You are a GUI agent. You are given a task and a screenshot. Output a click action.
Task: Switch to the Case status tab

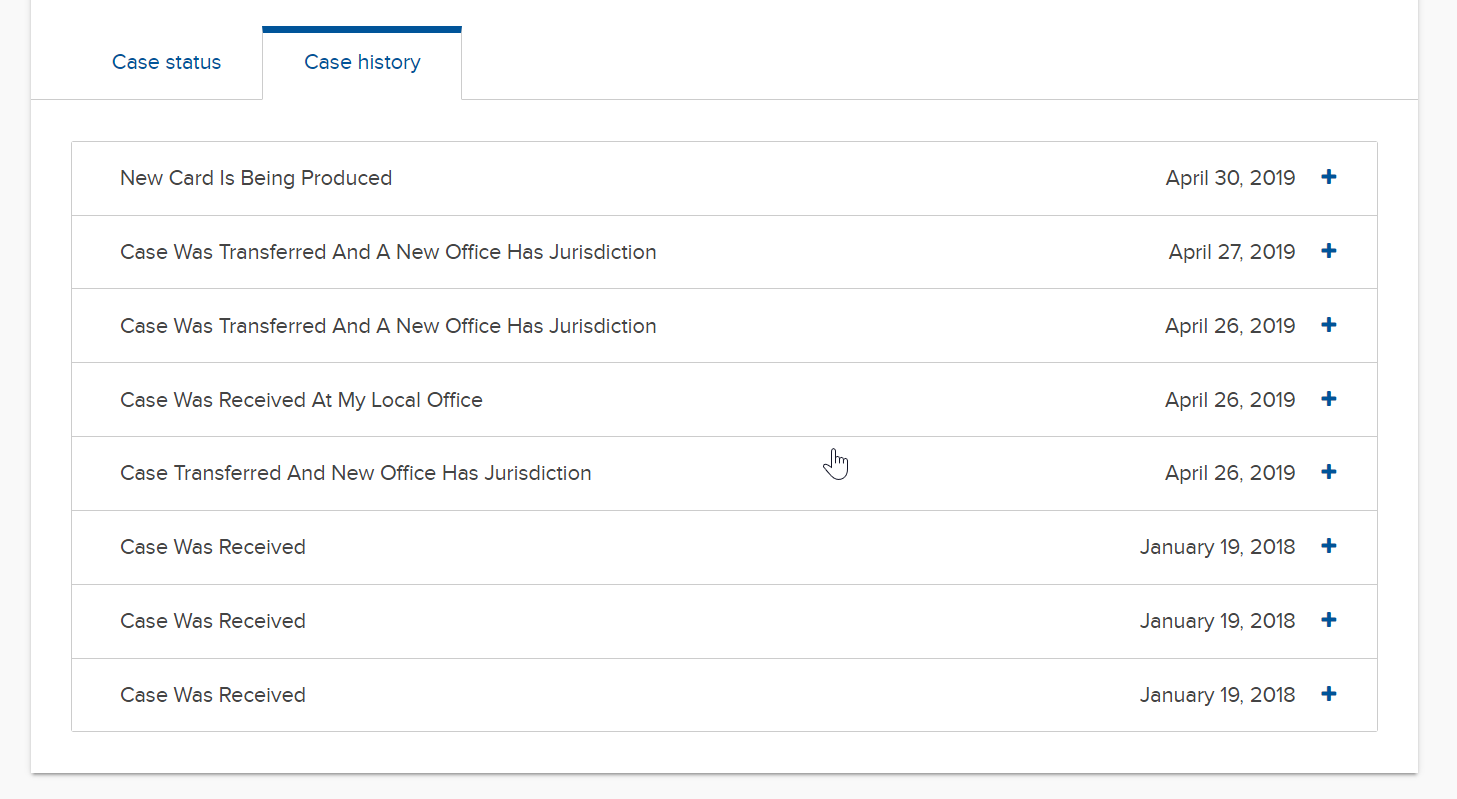point(166,62)
